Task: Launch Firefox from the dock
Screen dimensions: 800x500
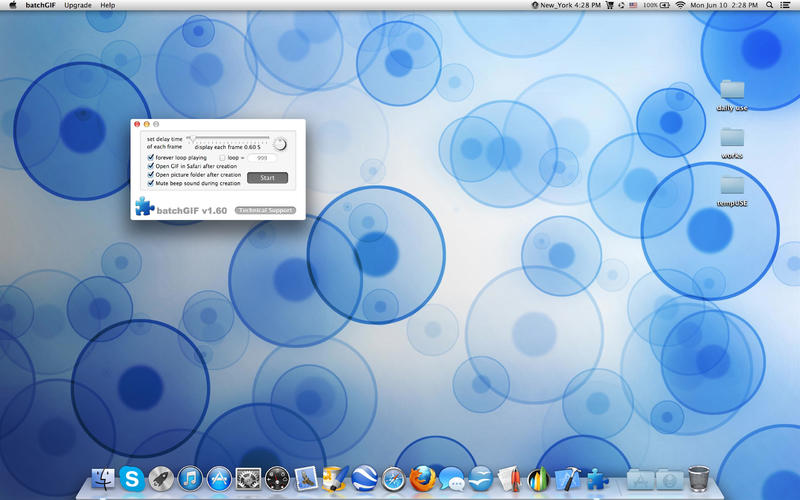Action: (423, 479)
